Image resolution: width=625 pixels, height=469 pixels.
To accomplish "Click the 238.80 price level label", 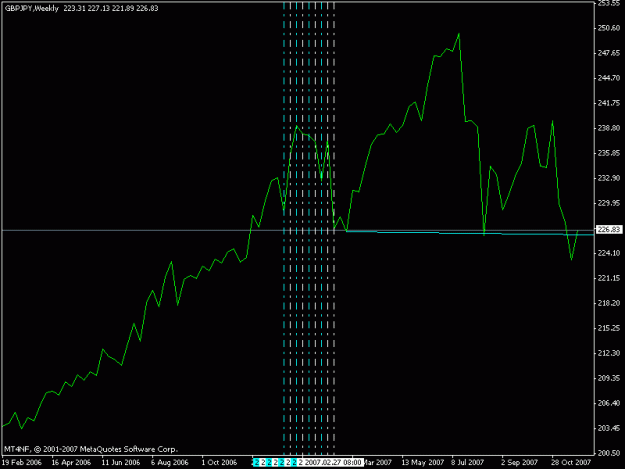I will click(609, 128).
